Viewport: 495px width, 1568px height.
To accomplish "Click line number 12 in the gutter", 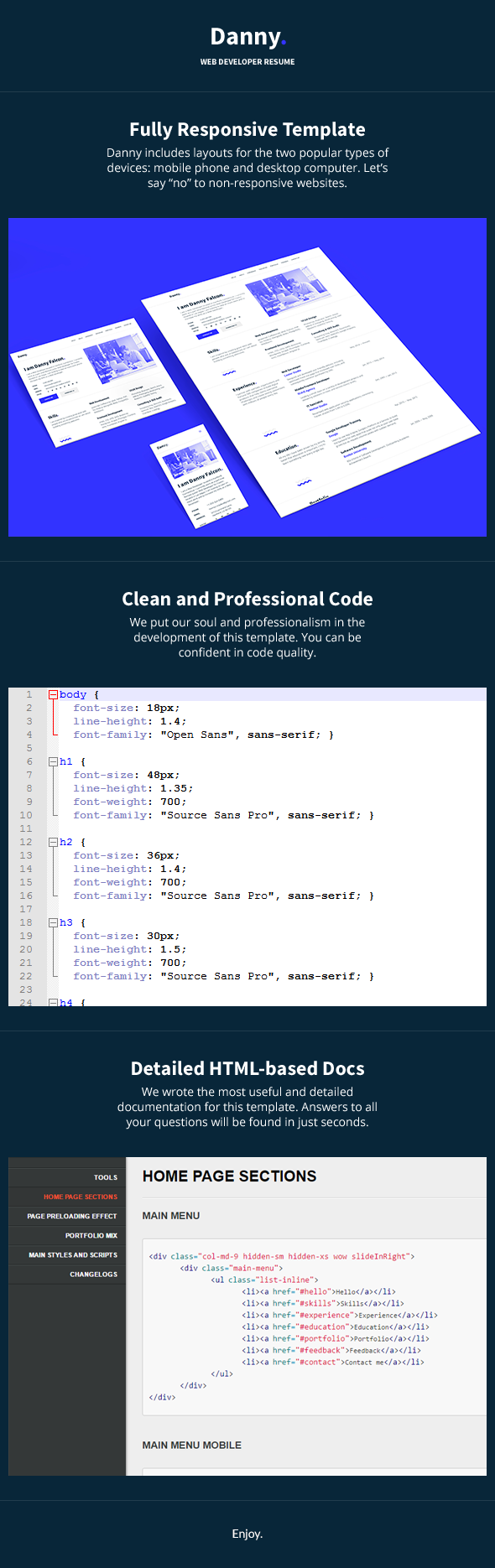I will 26,842.
